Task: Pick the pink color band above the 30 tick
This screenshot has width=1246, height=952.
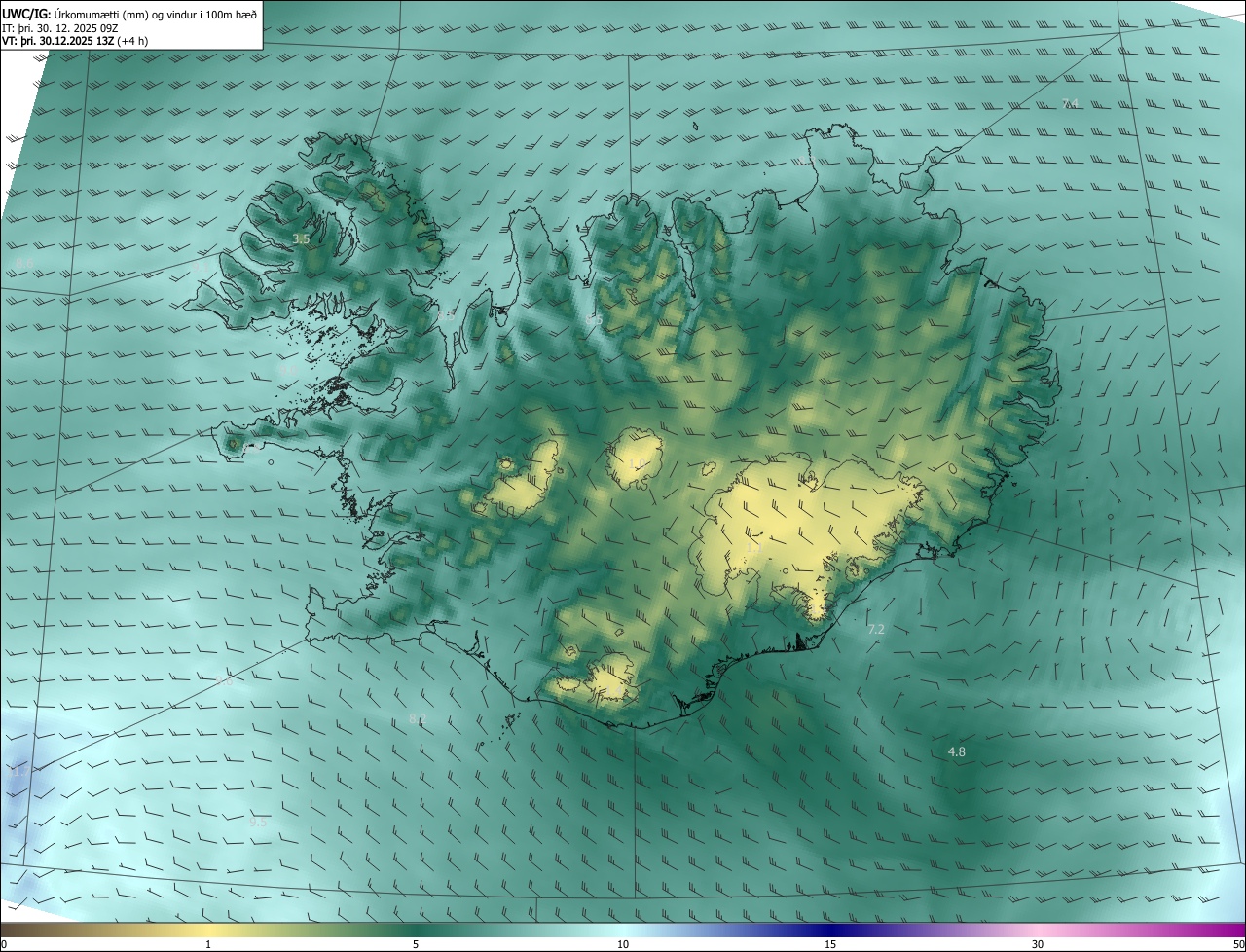Action: point(1038,930)
